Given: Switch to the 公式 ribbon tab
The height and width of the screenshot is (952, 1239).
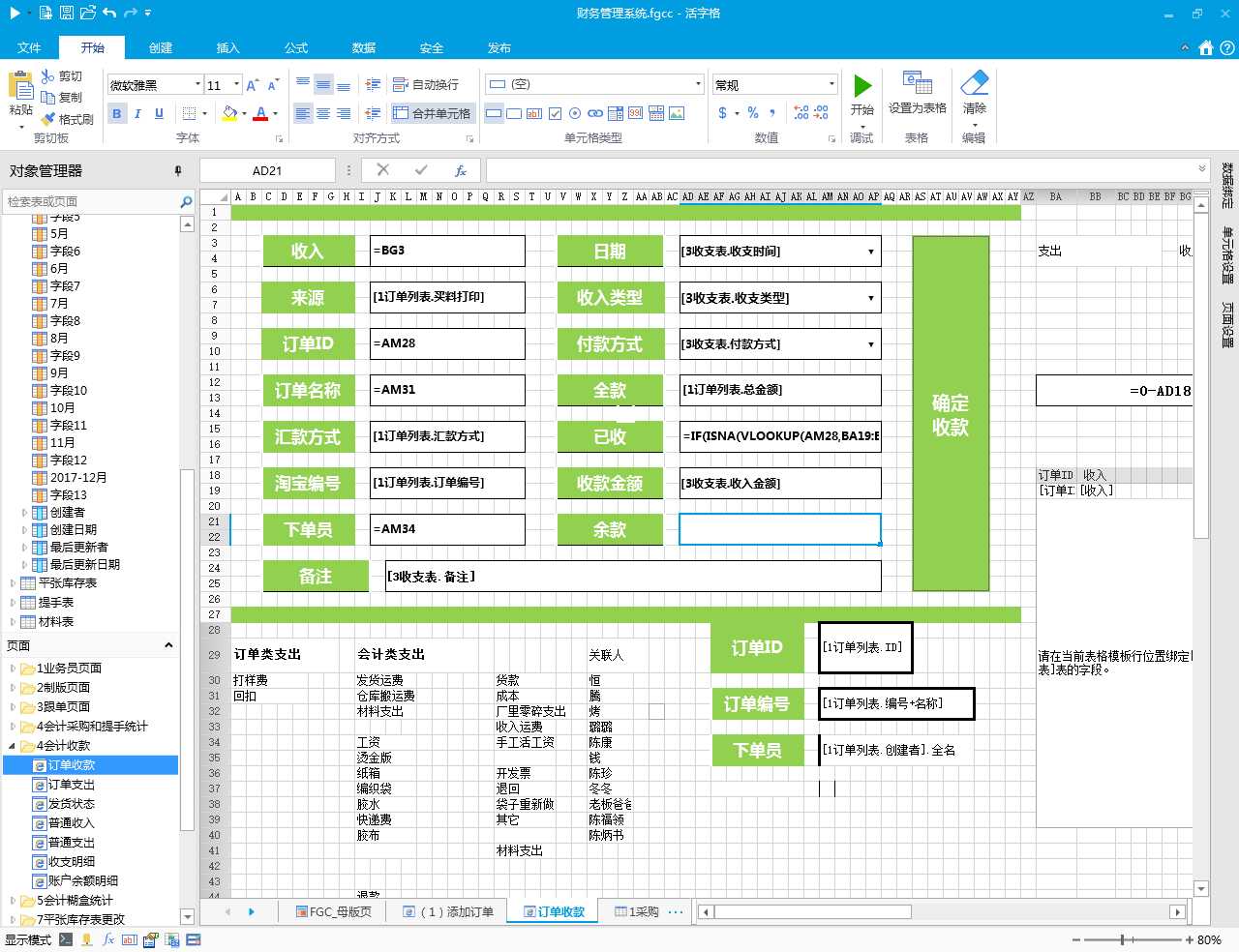Looking at the screenshot, I should (x=296, y=48).
